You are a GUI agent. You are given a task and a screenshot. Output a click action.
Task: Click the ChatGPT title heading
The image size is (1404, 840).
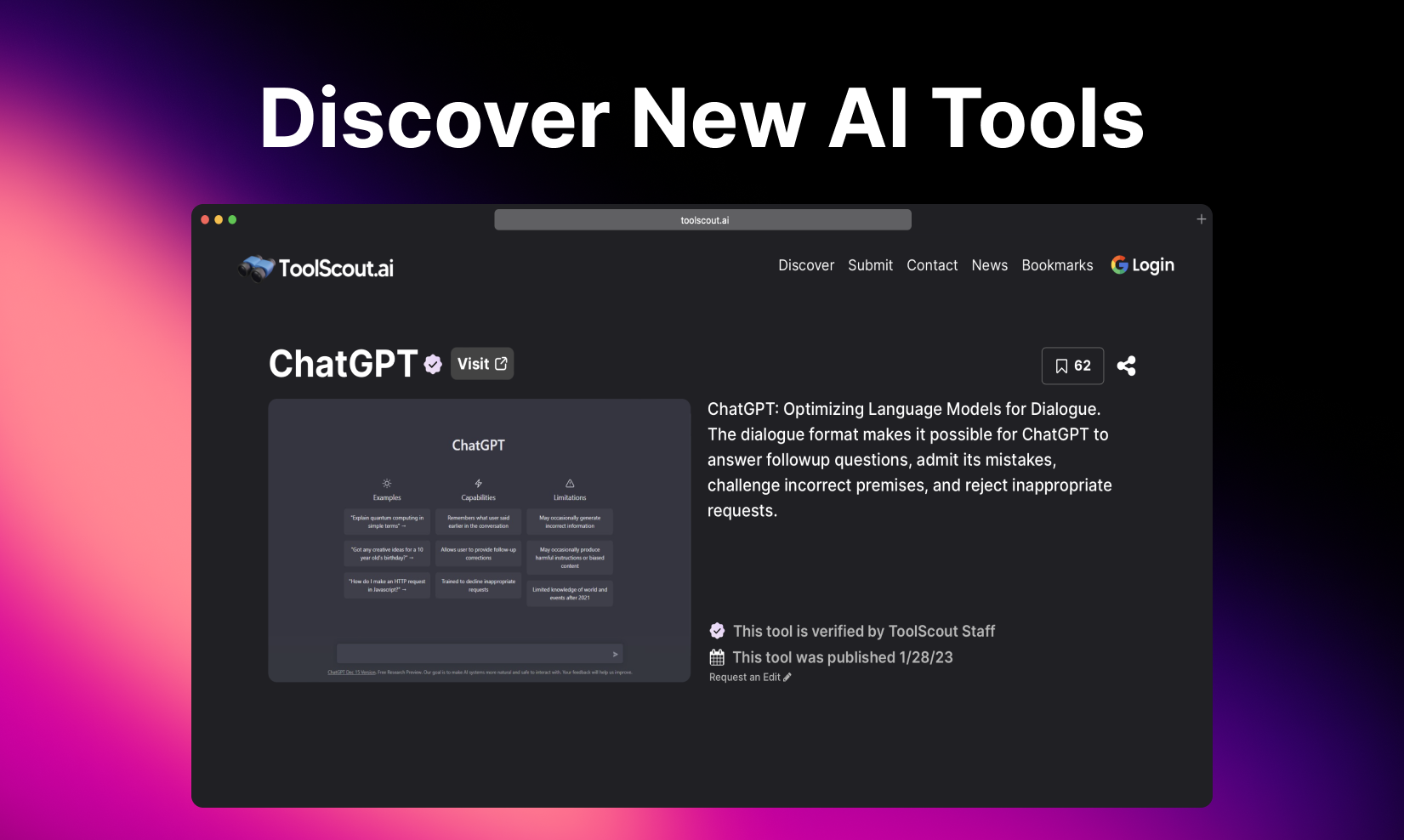point(343,364)
